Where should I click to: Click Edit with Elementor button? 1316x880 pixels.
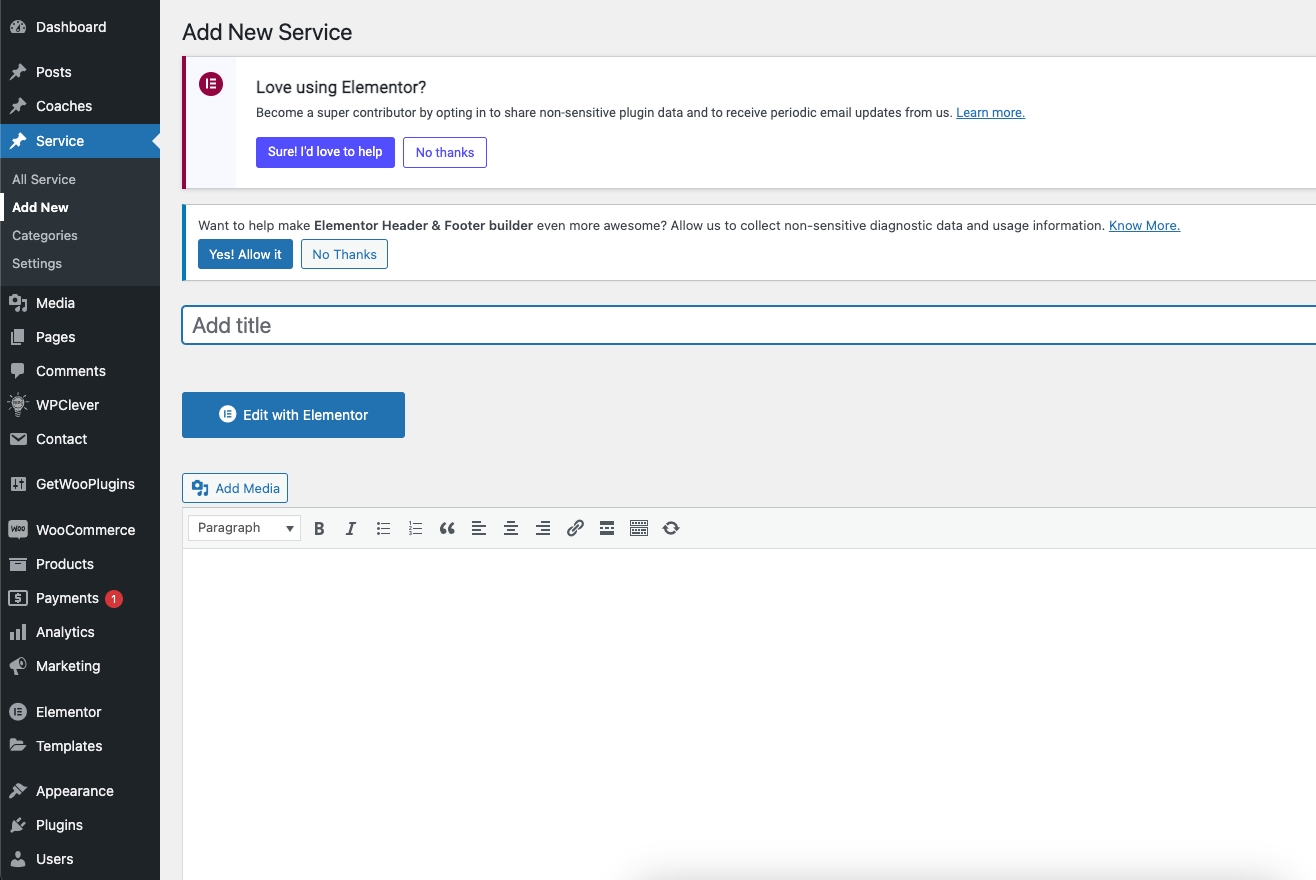tap(293, 415)
